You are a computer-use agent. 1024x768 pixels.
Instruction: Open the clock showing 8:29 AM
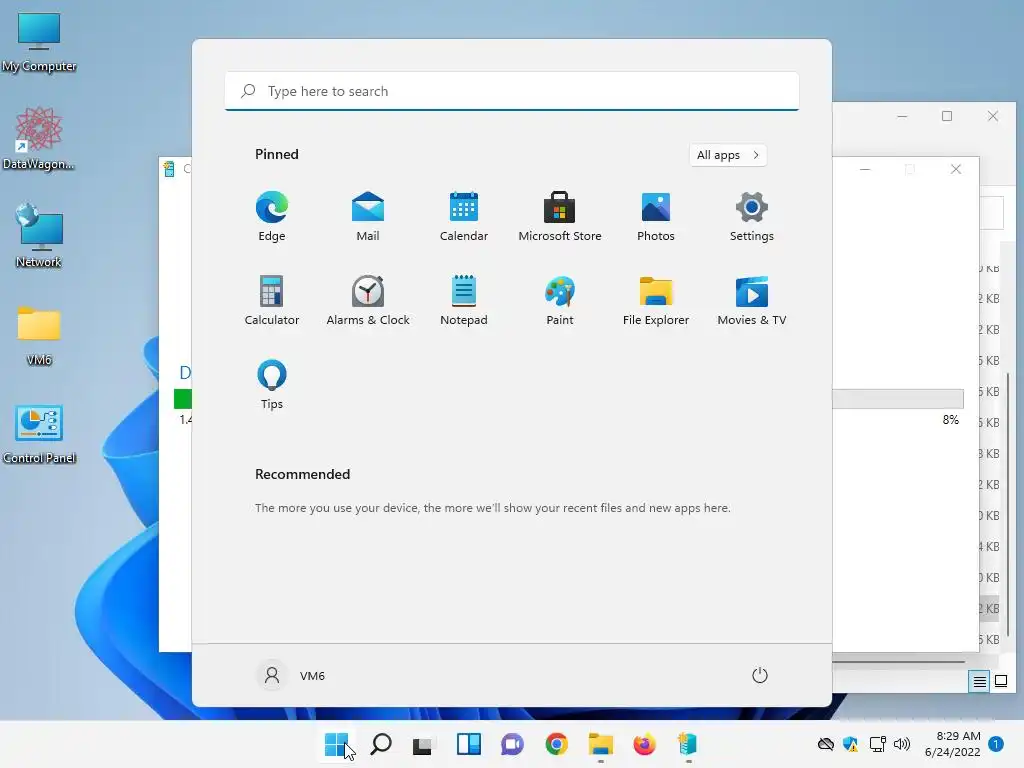952,744
